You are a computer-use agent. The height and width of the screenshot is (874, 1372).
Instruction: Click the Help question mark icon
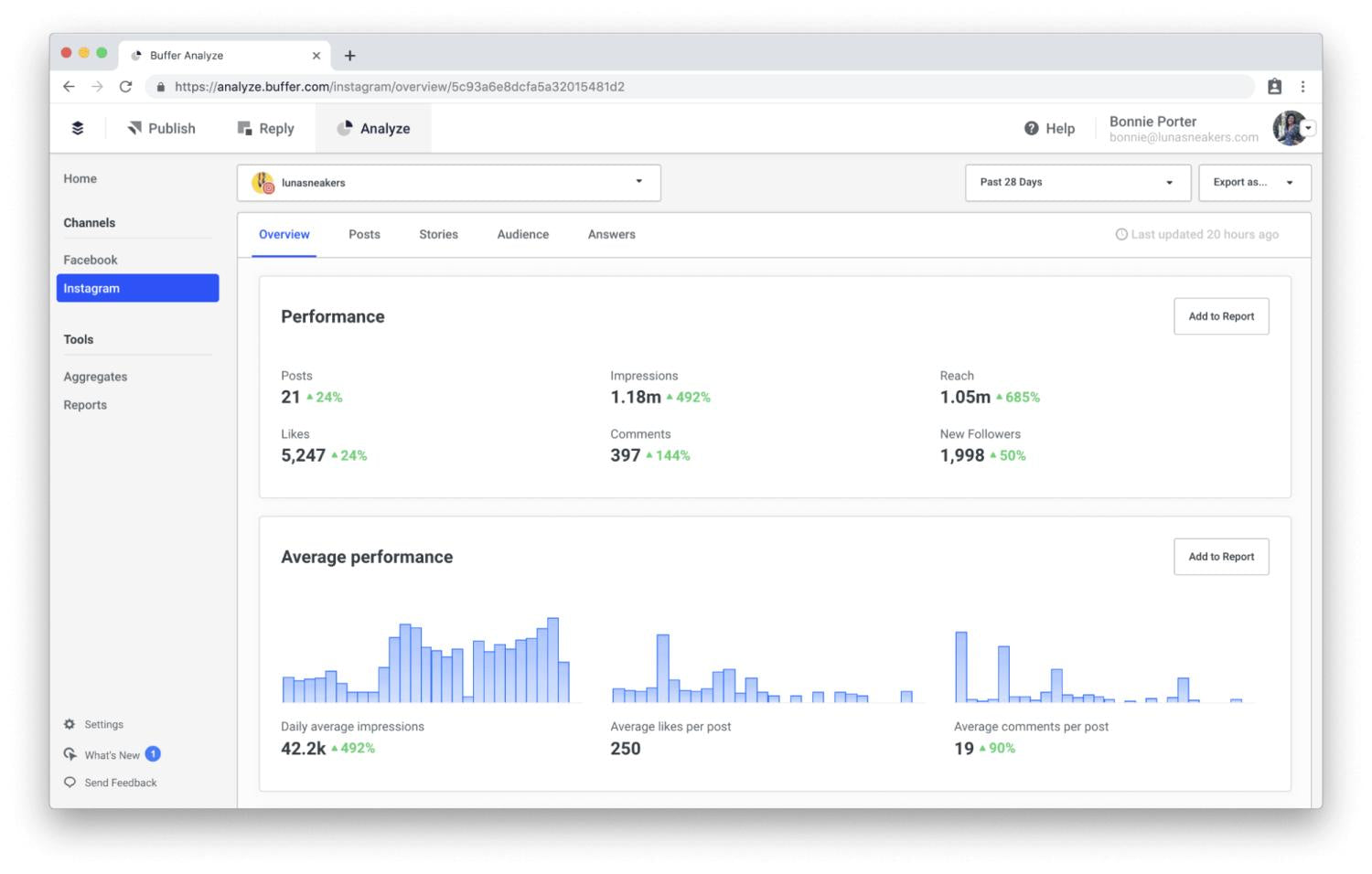click(x=1031, y=129)
